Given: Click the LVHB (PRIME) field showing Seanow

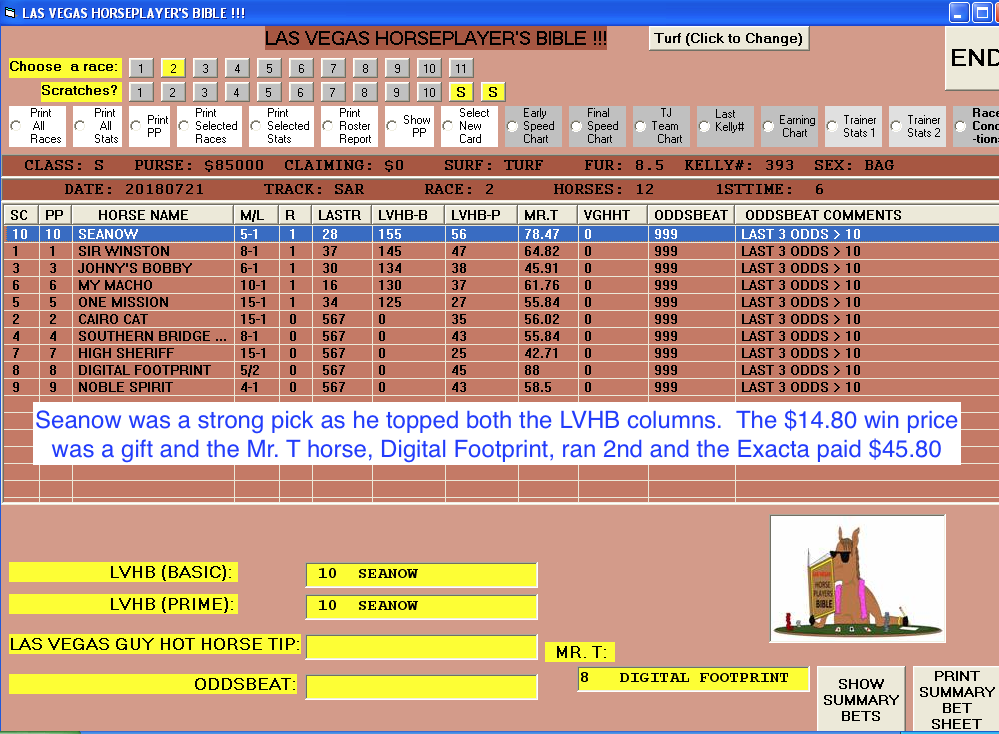Looking at the screenshot, I should [x=422, y=606].
